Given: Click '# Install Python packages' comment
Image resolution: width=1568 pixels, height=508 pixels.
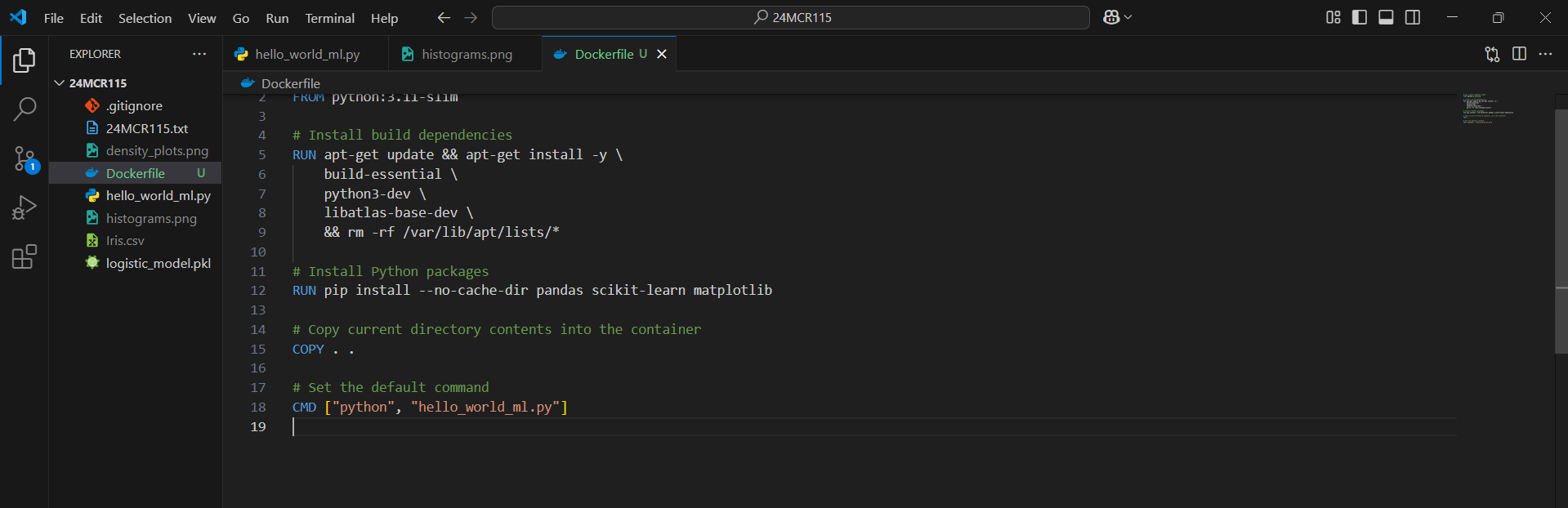Looking at the screenshot, I should (x=391, y=271).
